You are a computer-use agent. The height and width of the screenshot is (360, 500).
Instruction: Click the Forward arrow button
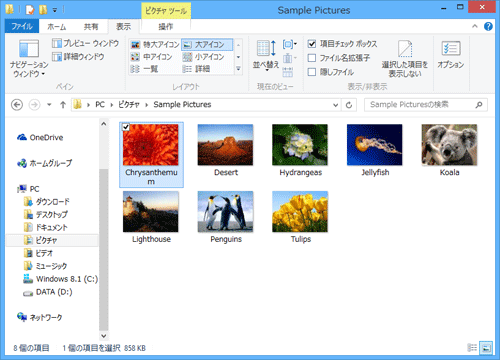[34, 105]
